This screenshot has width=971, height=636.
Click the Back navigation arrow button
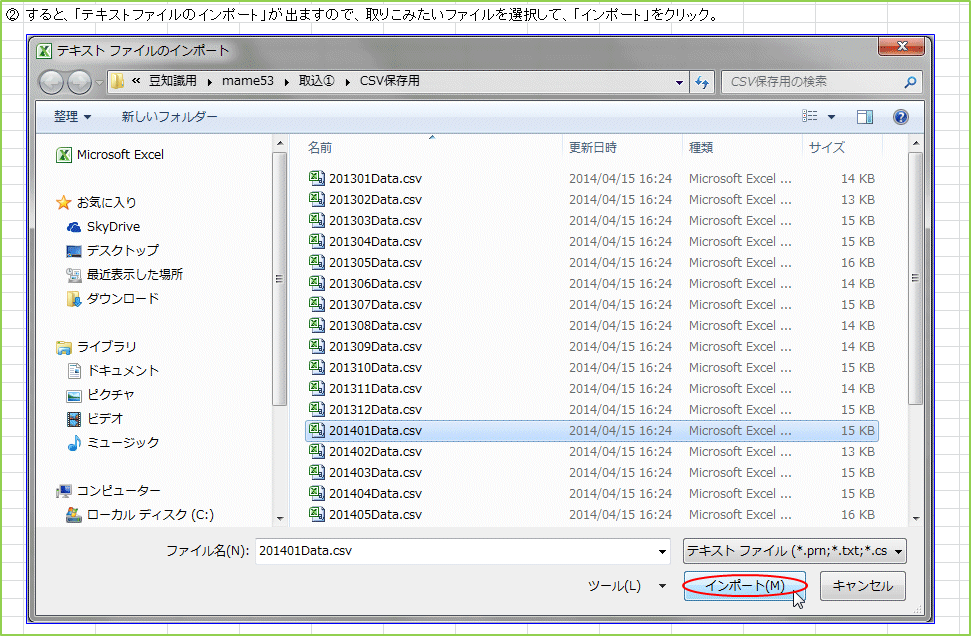tap(51, 82)
